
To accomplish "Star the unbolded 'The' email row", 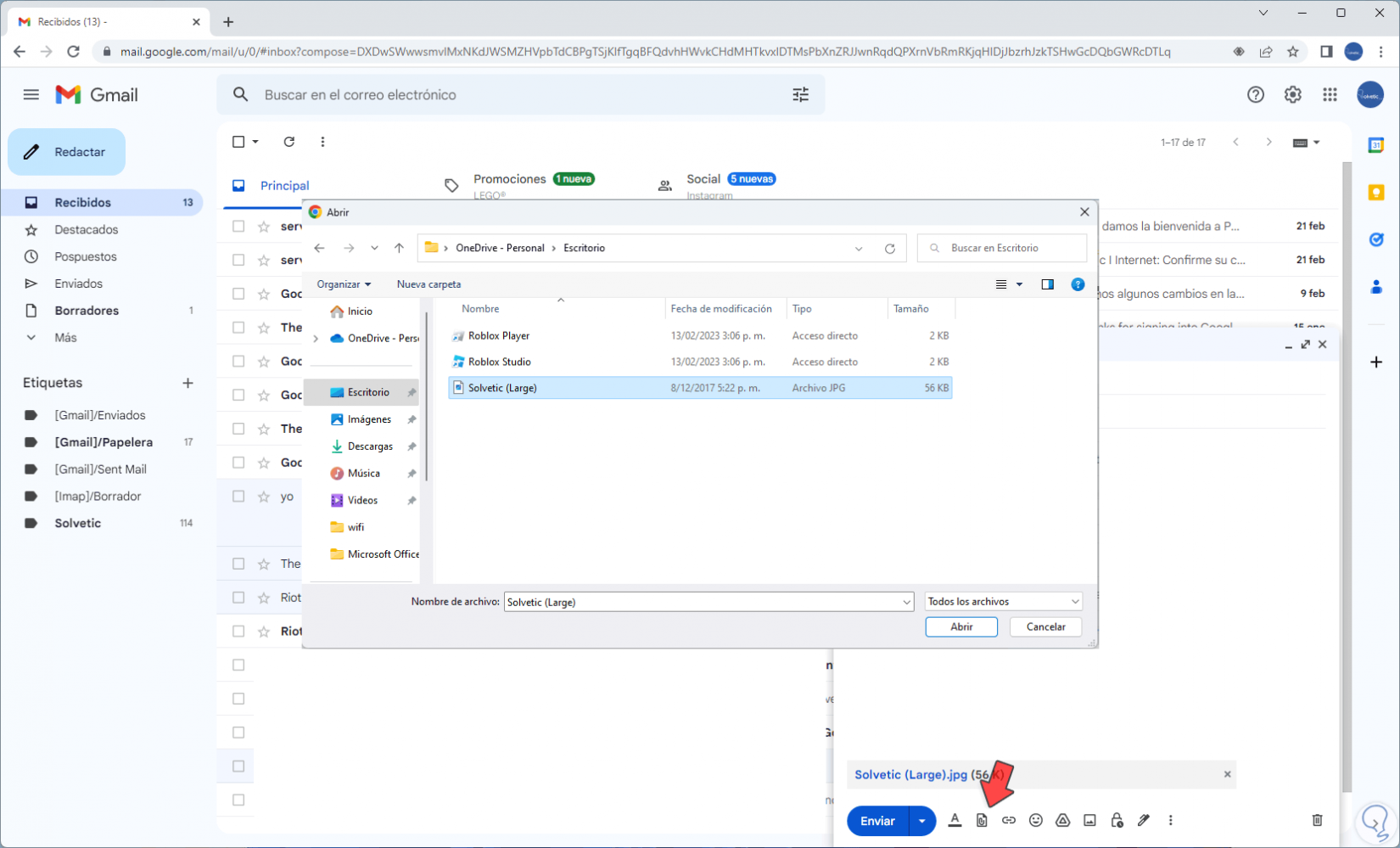I will pos(264,564).
